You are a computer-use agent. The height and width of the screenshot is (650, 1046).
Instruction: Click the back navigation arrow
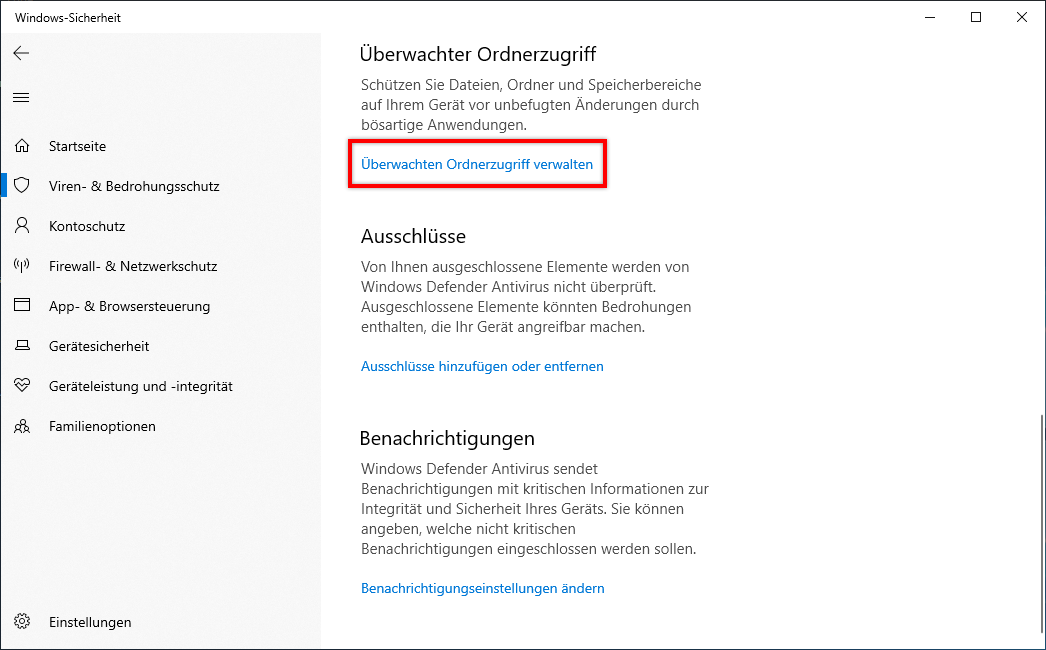pyautogui.click(x=21, y=53)
